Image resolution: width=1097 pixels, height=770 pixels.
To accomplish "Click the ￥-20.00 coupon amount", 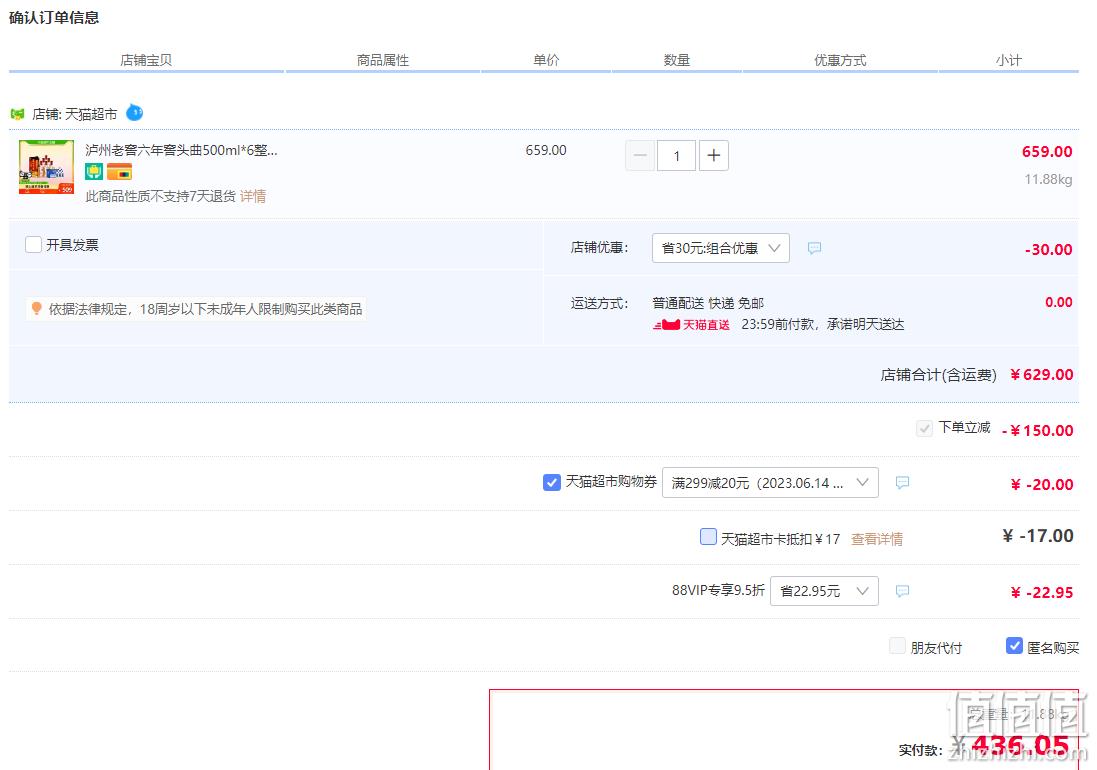I will pos(1041,485).
